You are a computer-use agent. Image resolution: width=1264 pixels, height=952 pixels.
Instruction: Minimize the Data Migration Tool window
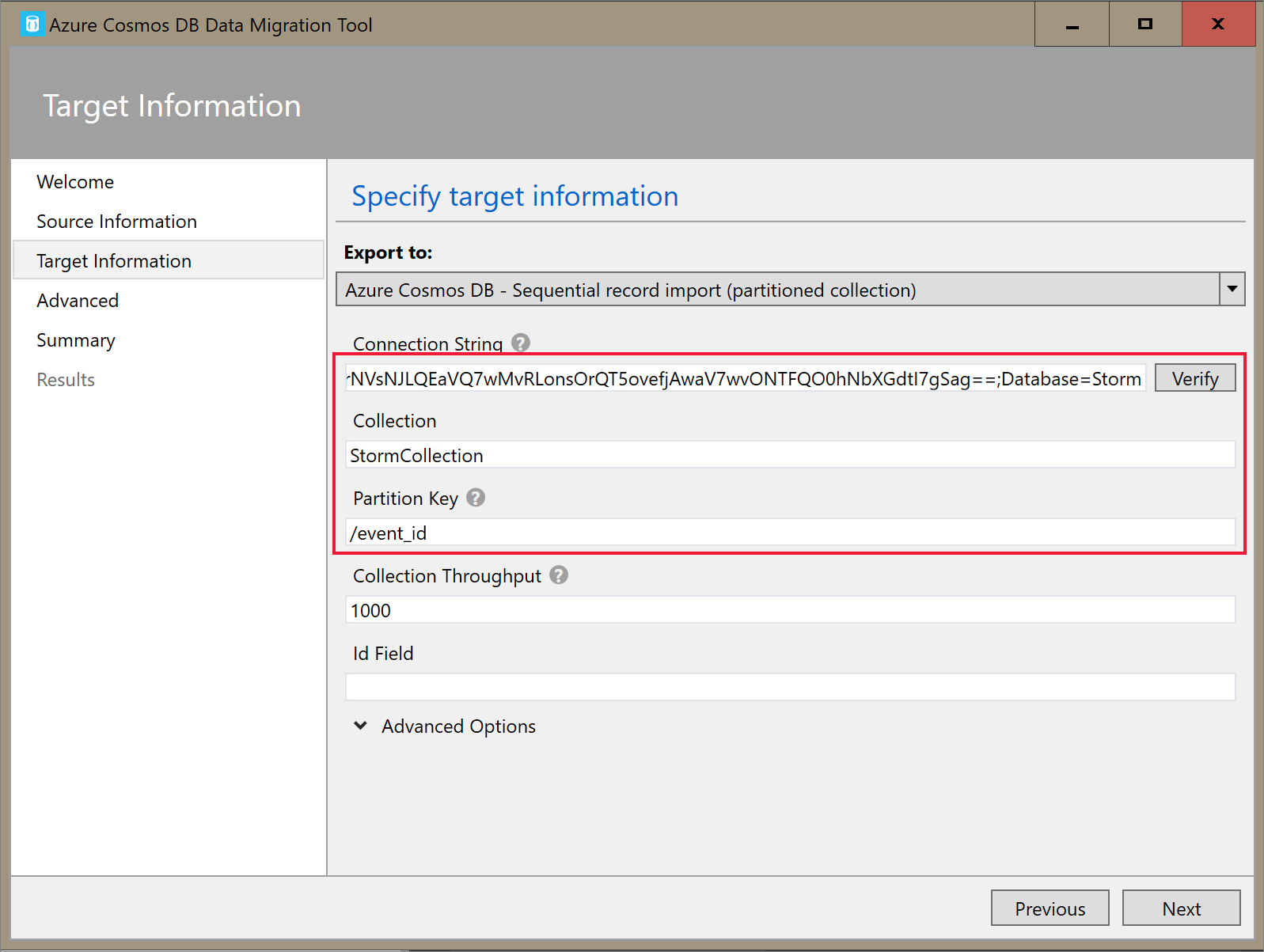1072,25
